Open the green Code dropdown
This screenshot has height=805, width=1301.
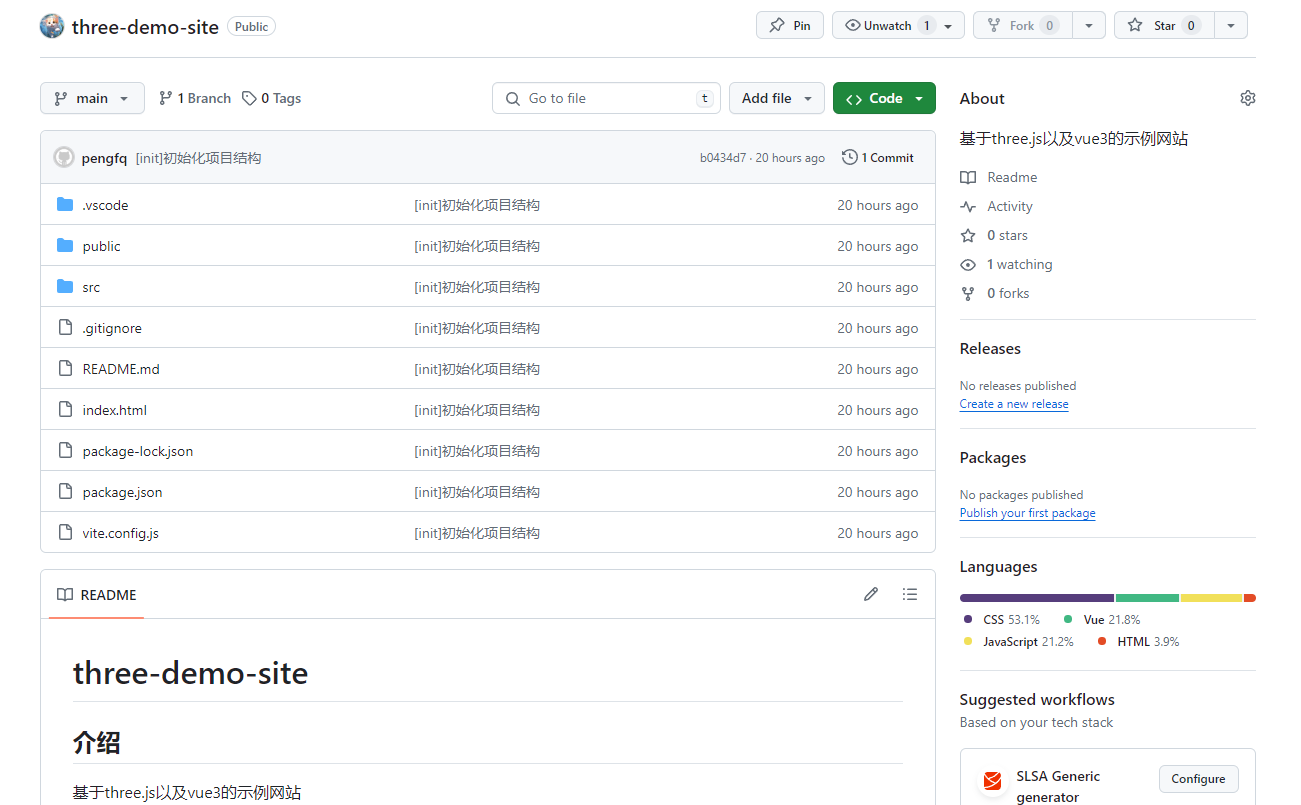[884, 98]
